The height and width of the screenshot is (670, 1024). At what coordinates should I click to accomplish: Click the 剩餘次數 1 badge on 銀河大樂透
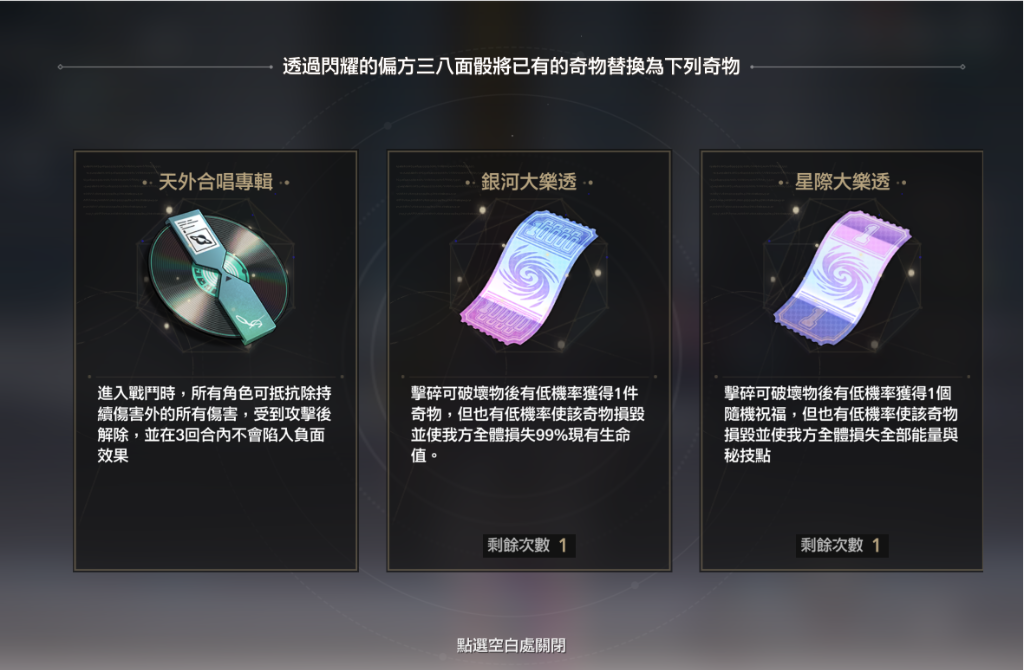point(529,545)
